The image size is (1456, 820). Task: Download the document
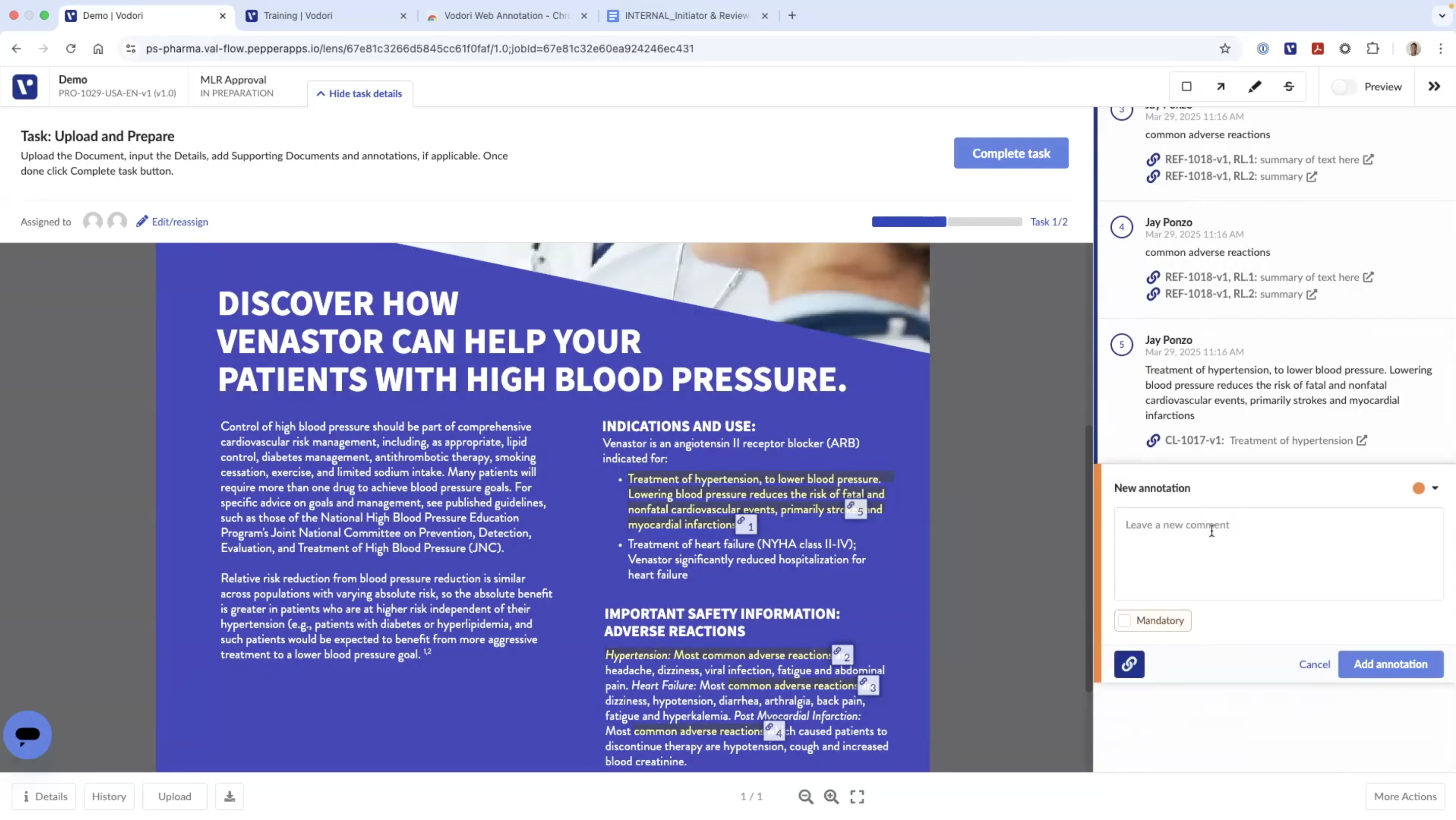click(229, 796)
